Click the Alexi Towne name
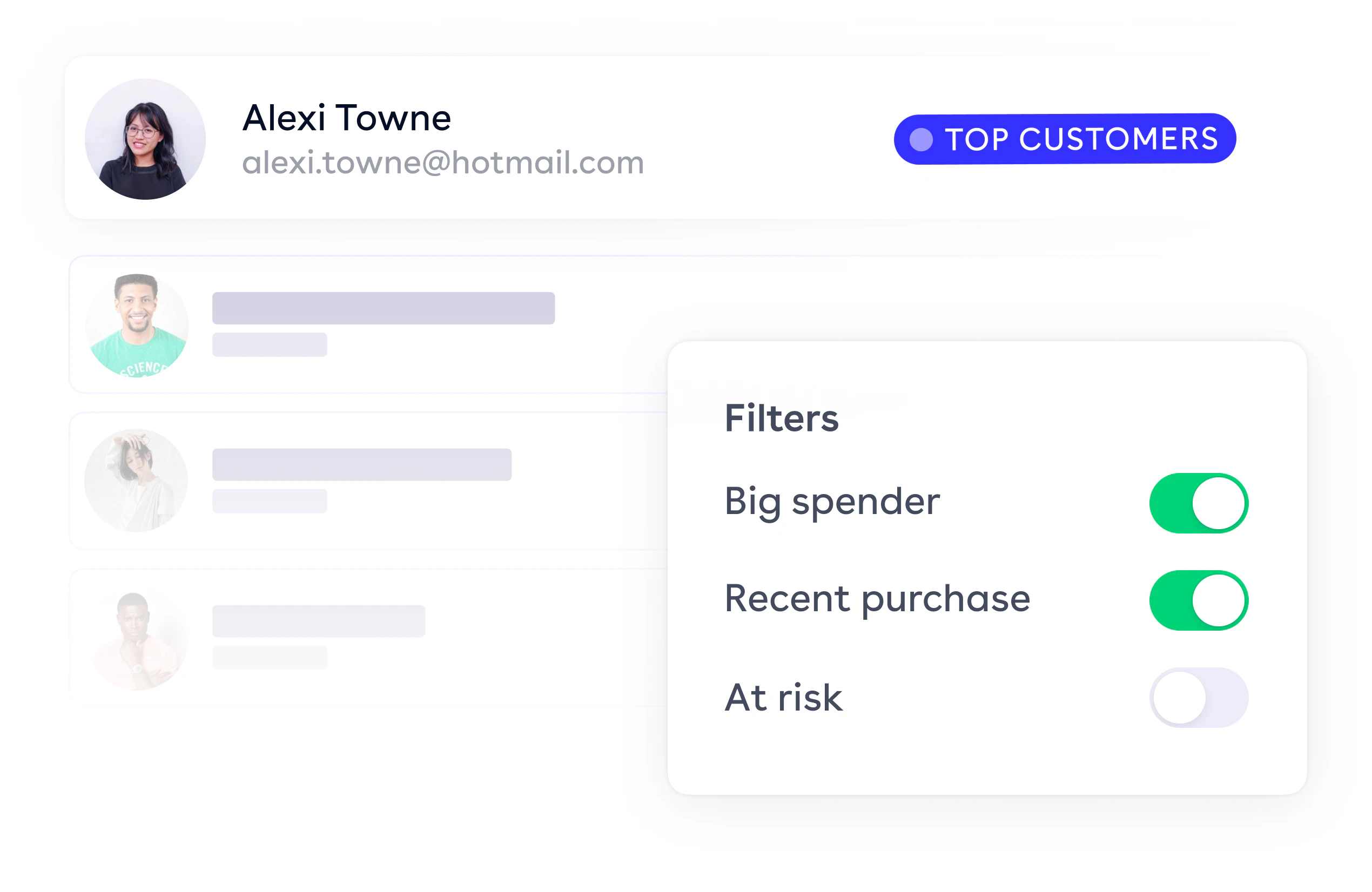The width and height of the screenshot is (1372, 892). tap(346, 118)
